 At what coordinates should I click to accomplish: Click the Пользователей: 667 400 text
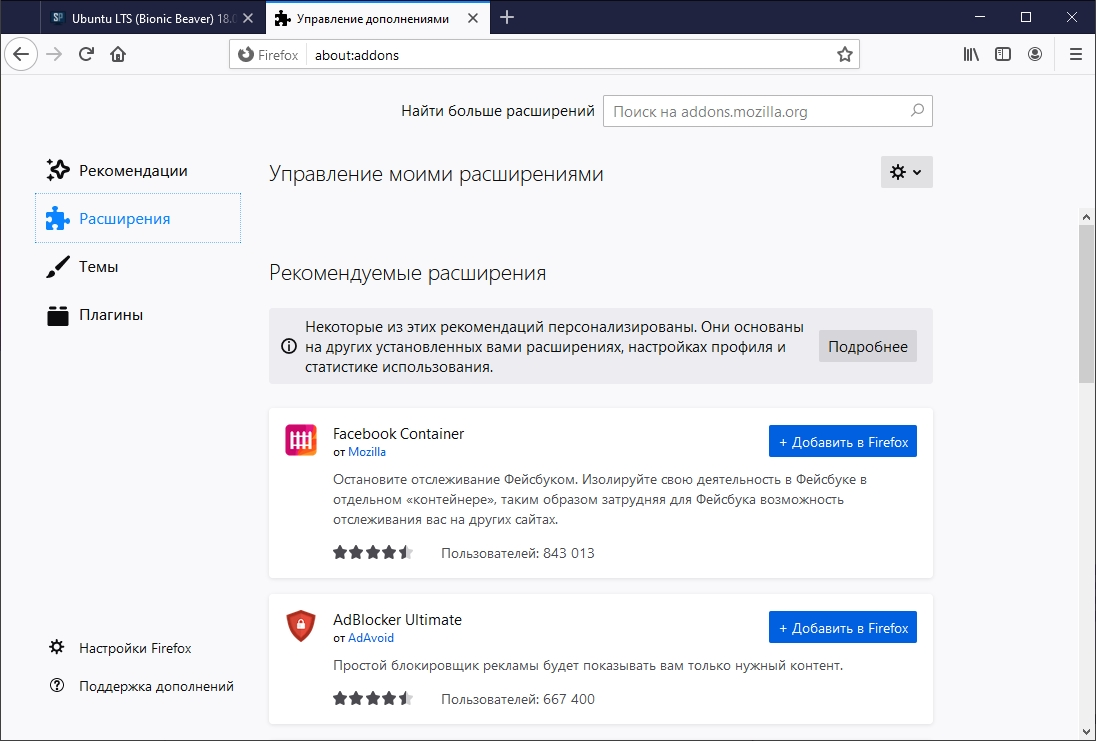(517, 698)
